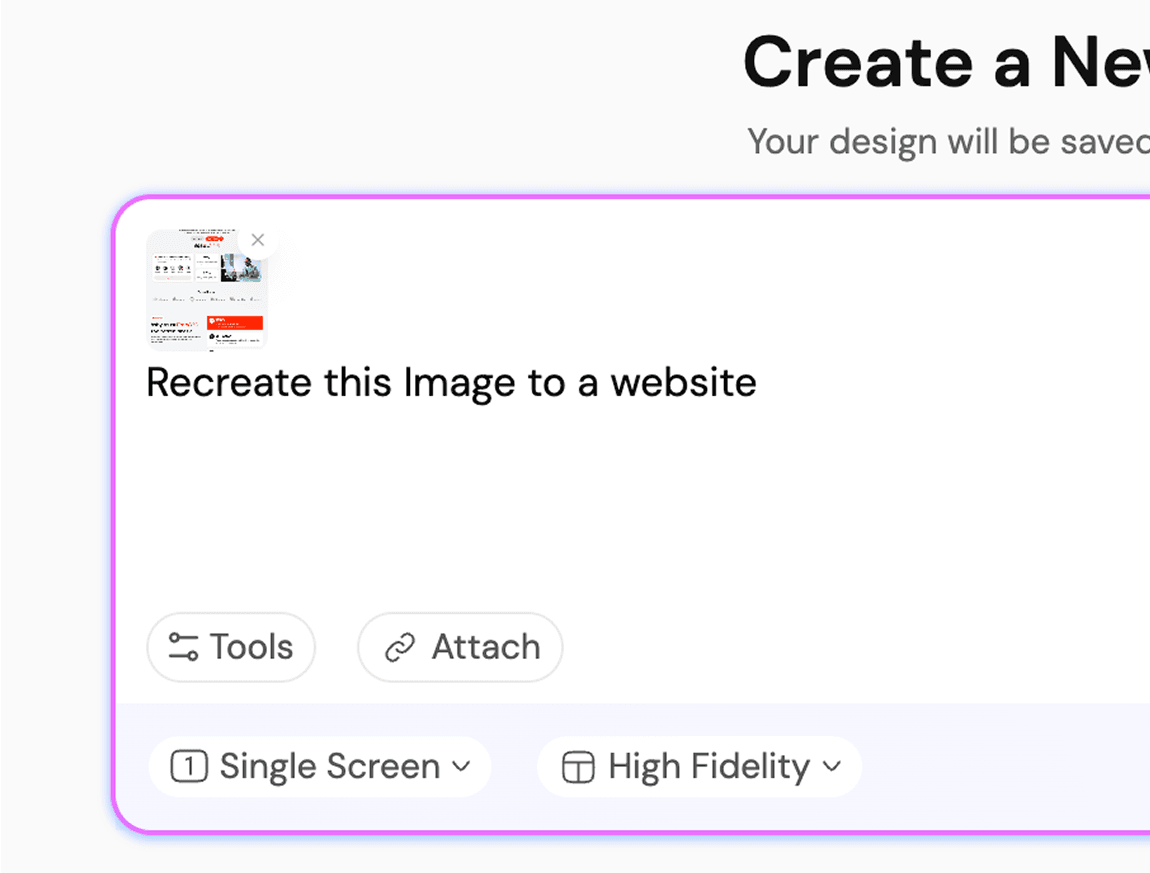1150x873 pixels.
Task: Remove the attached image with the X
Action: coord(258,240)
